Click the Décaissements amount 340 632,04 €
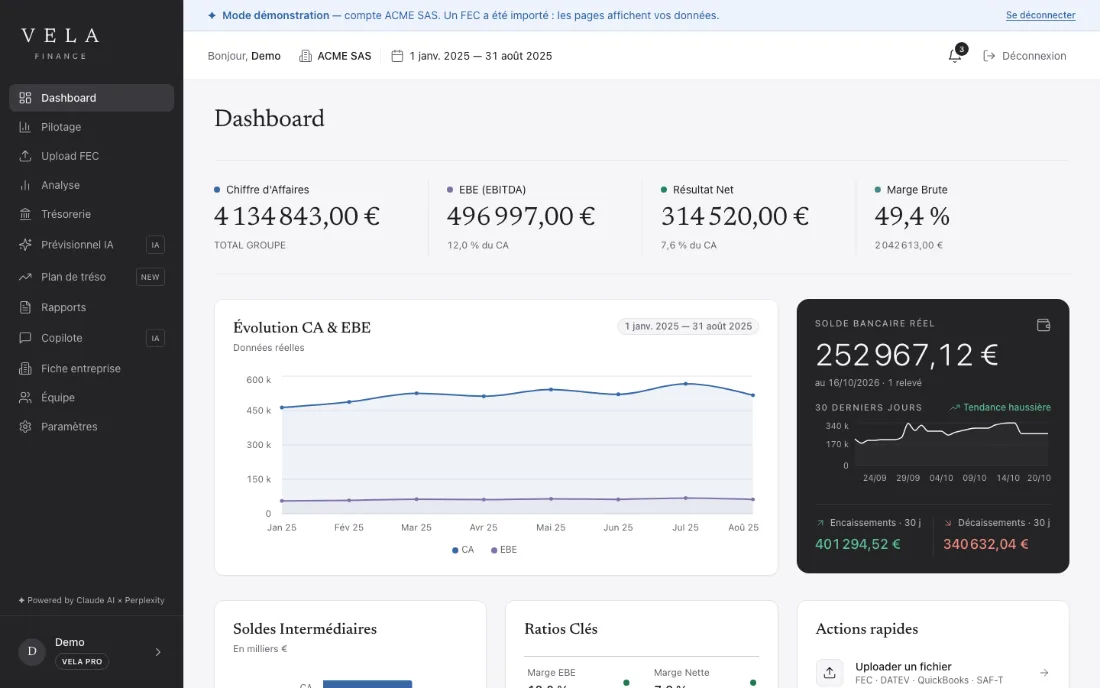Viewport: 1100px width, 688px height. (x=986, y=544)
